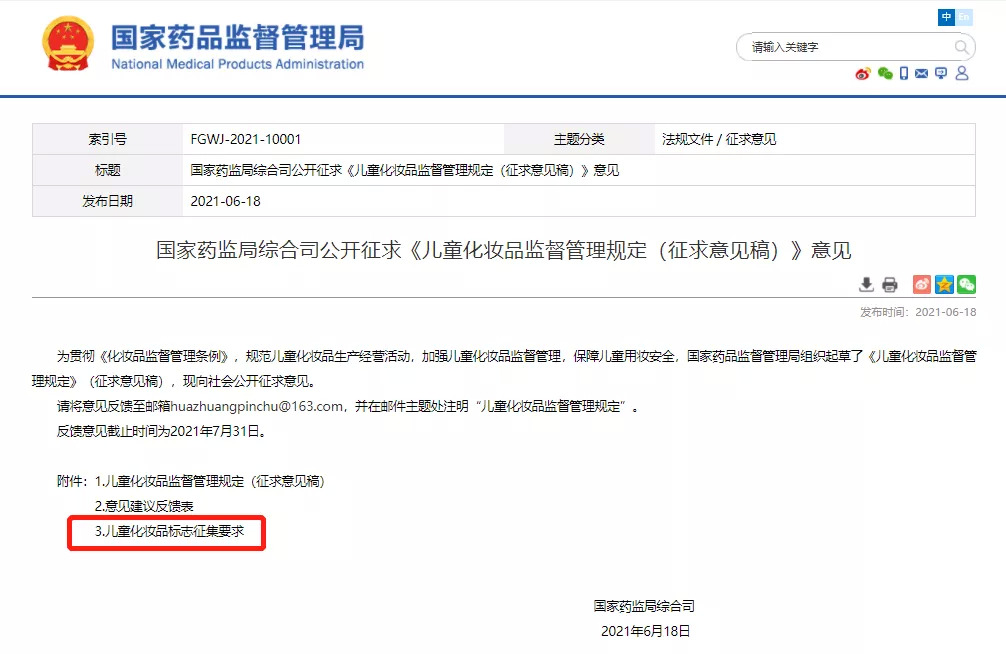
Task: Share article to QZone star icon
Action: (944, 284)
